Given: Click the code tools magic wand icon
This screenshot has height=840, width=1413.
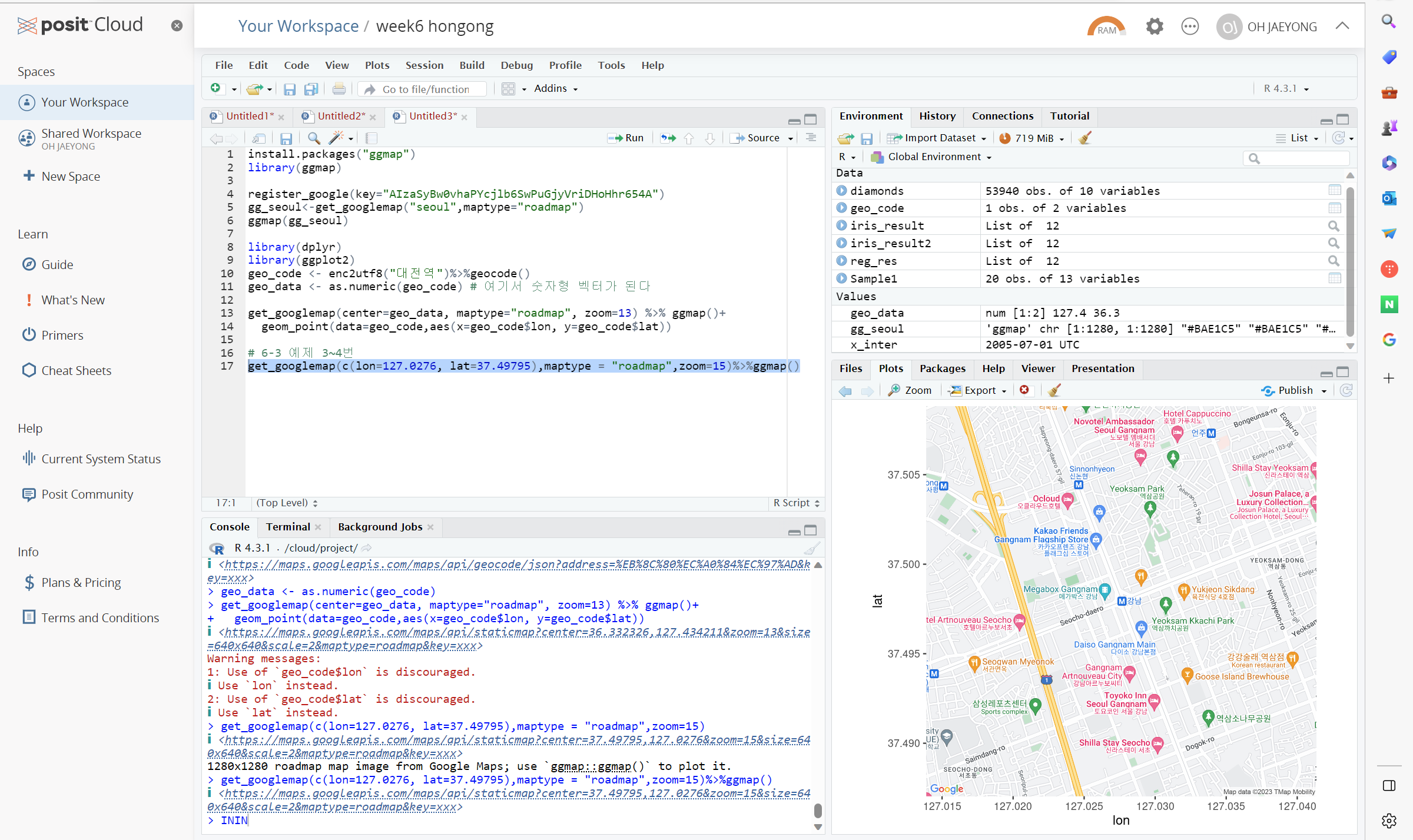Looking at the screenshot, I should pyautogui.click(x=336, y=138).
